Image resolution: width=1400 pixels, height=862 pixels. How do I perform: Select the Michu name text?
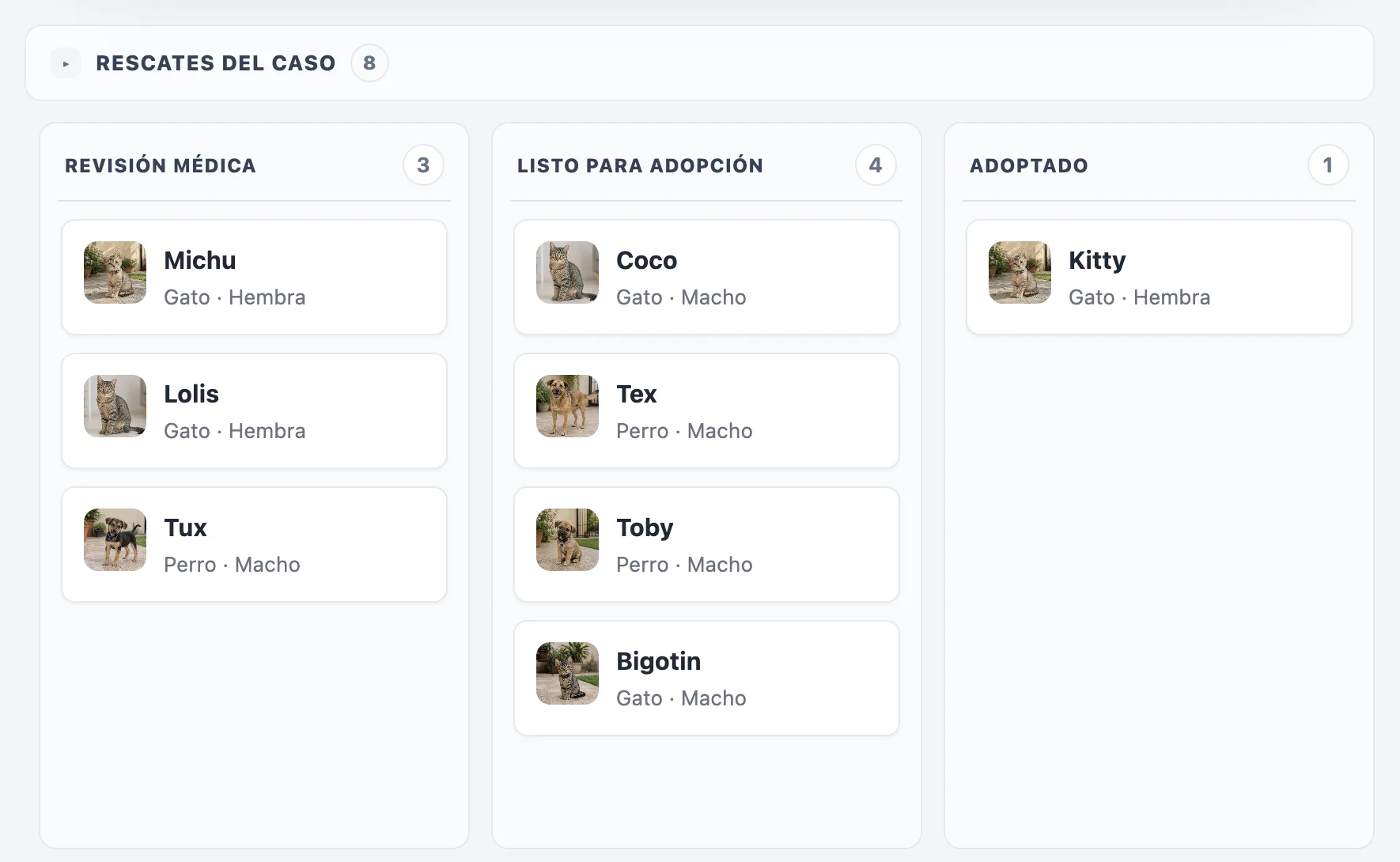(x=200, y=260)
